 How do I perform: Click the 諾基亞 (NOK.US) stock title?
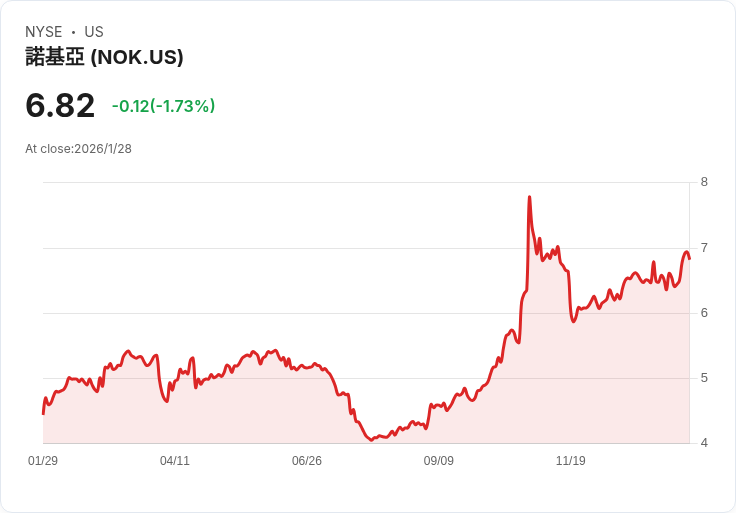click(104, 58)
